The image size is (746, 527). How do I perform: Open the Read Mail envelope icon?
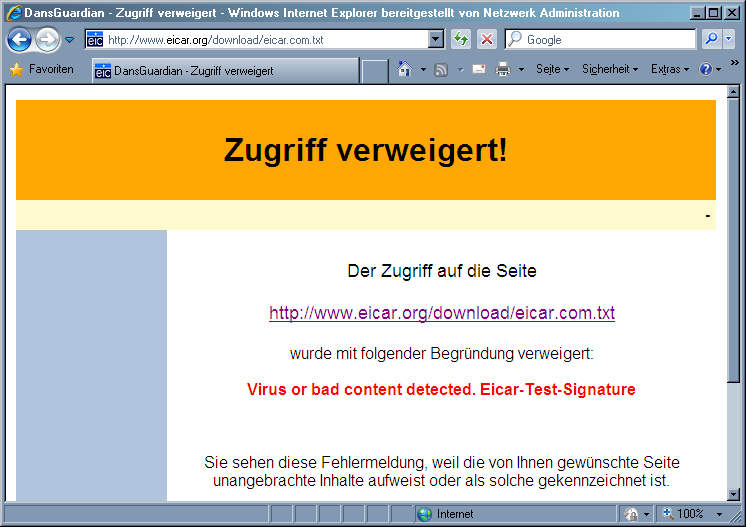tap(478, 70)
